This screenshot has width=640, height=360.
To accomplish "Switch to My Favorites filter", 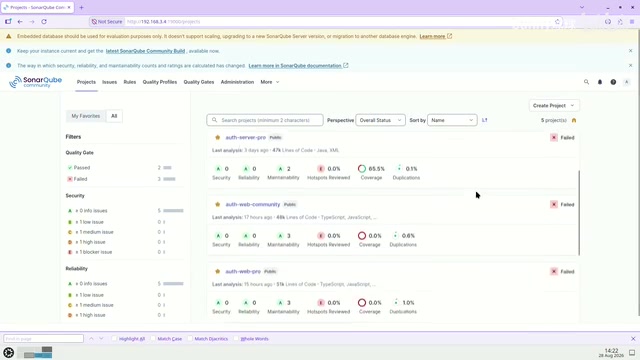I will click(x=86, y=116).
